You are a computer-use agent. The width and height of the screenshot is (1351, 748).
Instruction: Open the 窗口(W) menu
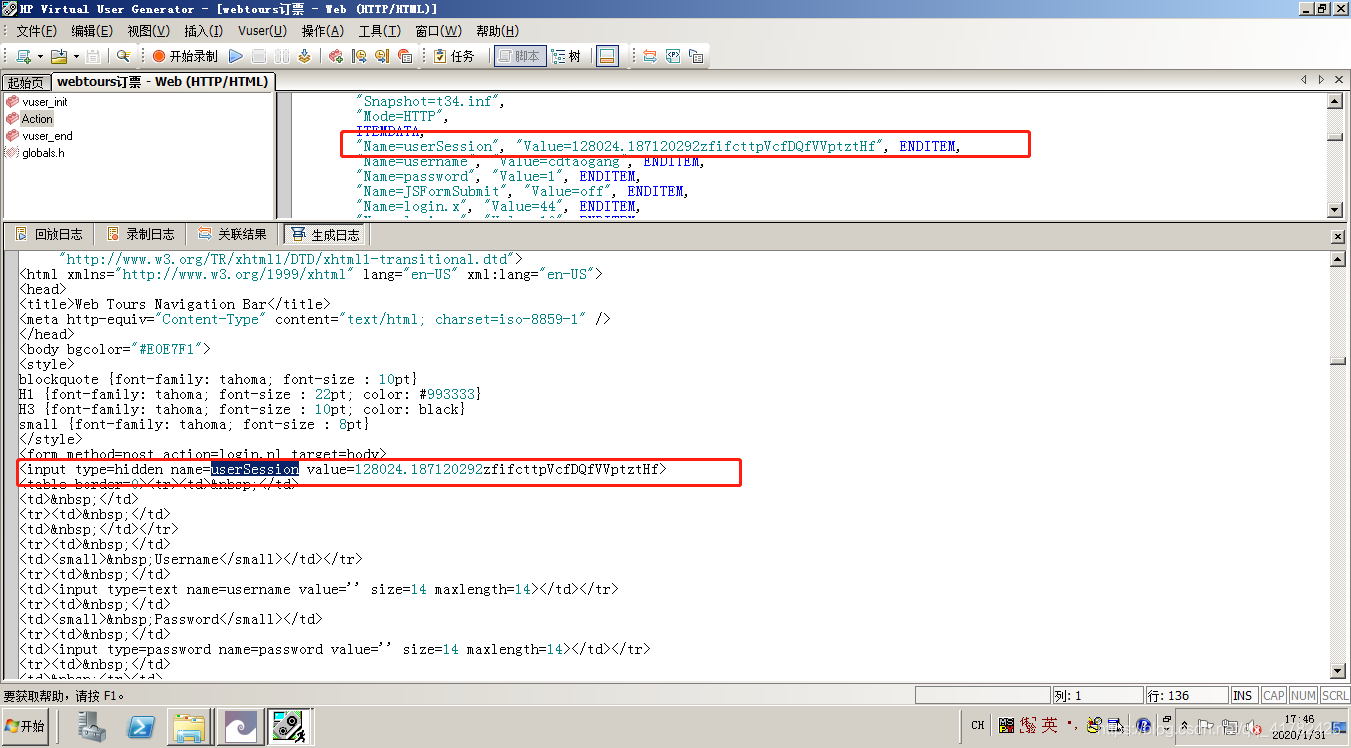click(x=438, y=31)
